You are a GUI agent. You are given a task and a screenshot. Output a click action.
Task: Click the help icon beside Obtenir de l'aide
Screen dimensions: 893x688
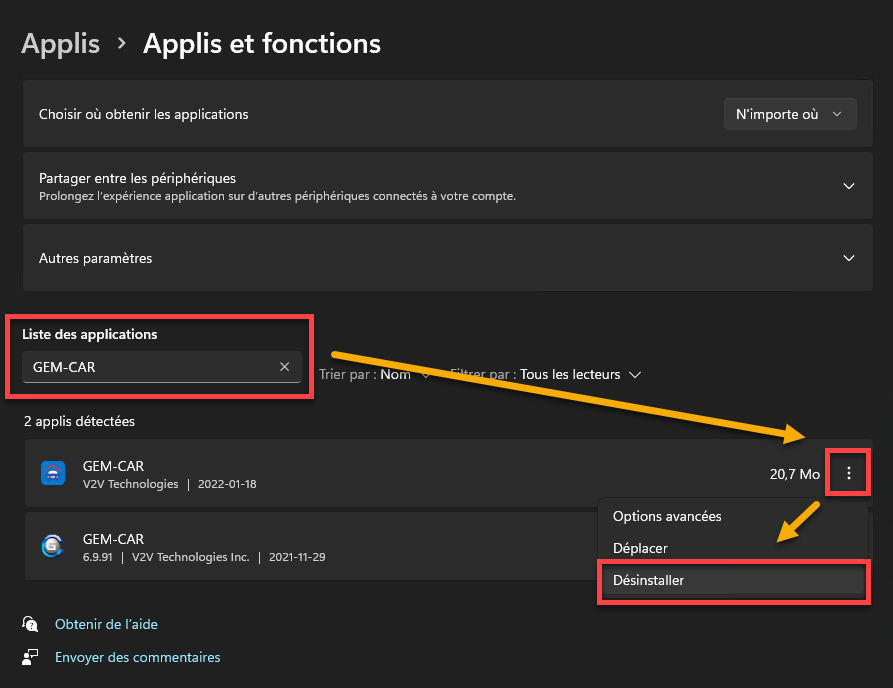pos(30,624)
